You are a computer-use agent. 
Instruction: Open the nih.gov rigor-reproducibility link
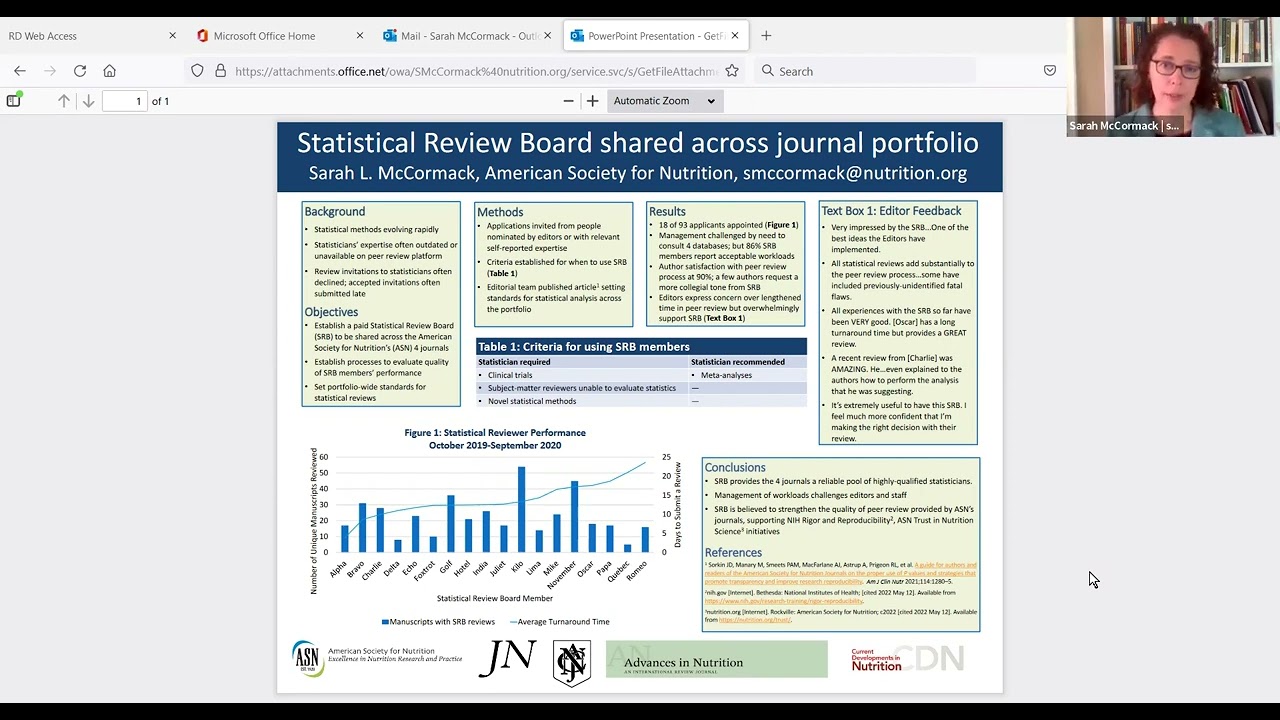click(x=783, y=601)
